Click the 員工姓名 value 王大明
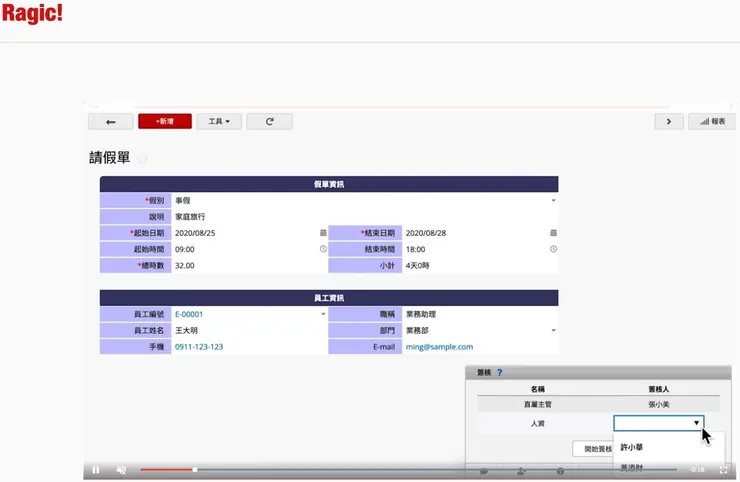The height and width of the screenshot is (482, 740). [x=186, y=330]
